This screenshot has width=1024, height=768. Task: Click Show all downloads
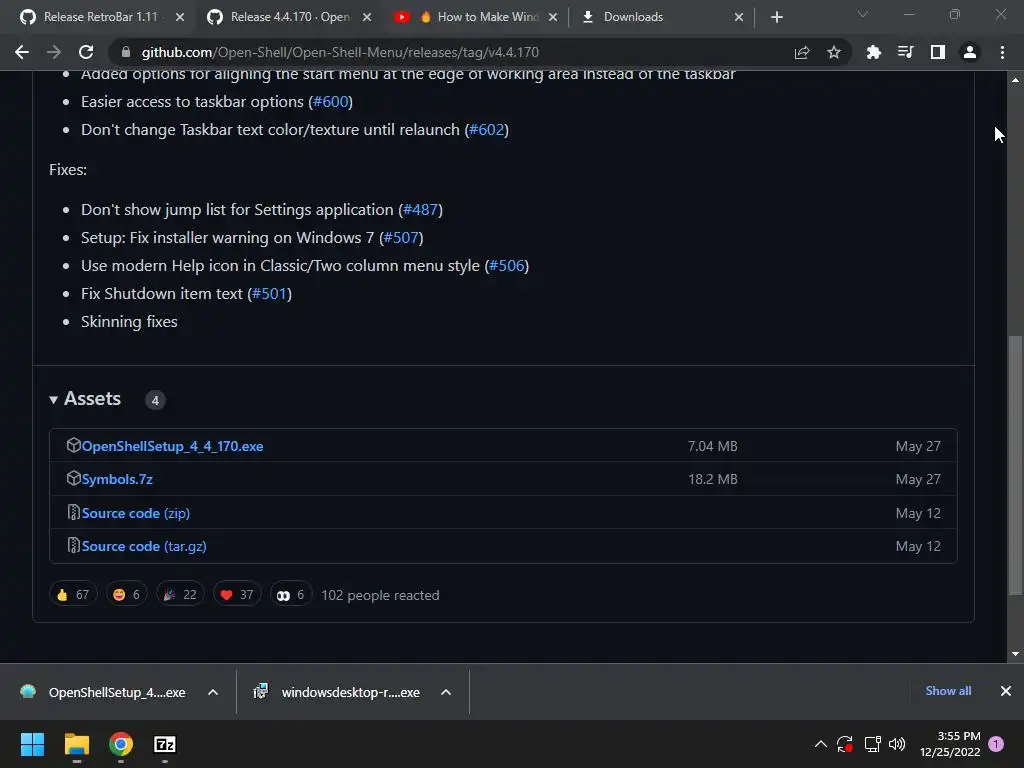point(948,691)
